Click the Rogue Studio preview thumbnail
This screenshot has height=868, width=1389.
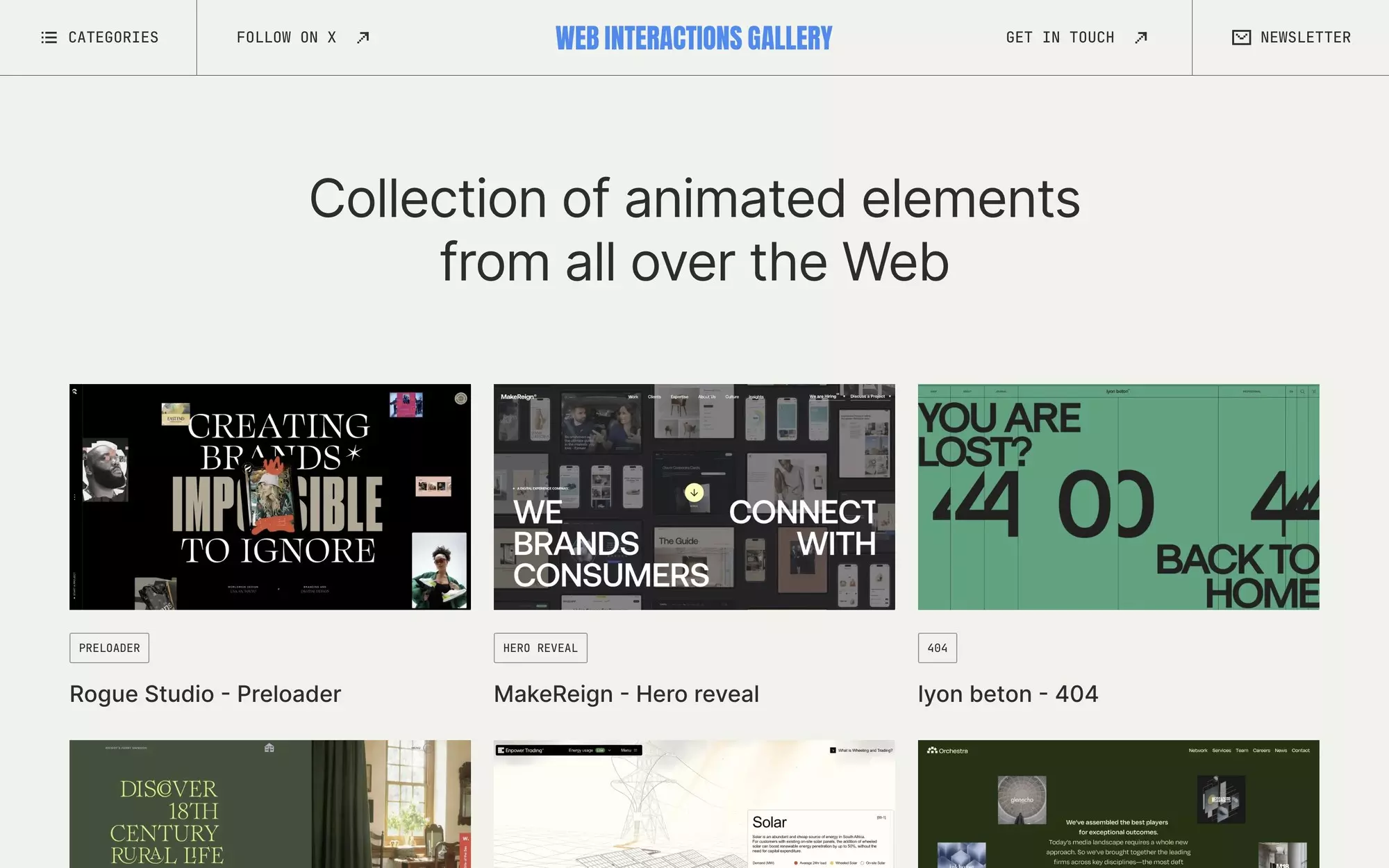coord(269,496)
